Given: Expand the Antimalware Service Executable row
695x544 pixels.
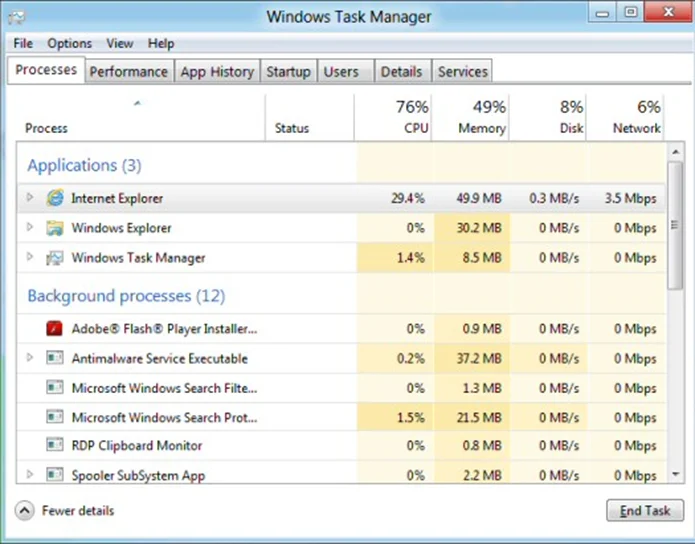Looking at the screenshot, I should [x=30, y=358].
